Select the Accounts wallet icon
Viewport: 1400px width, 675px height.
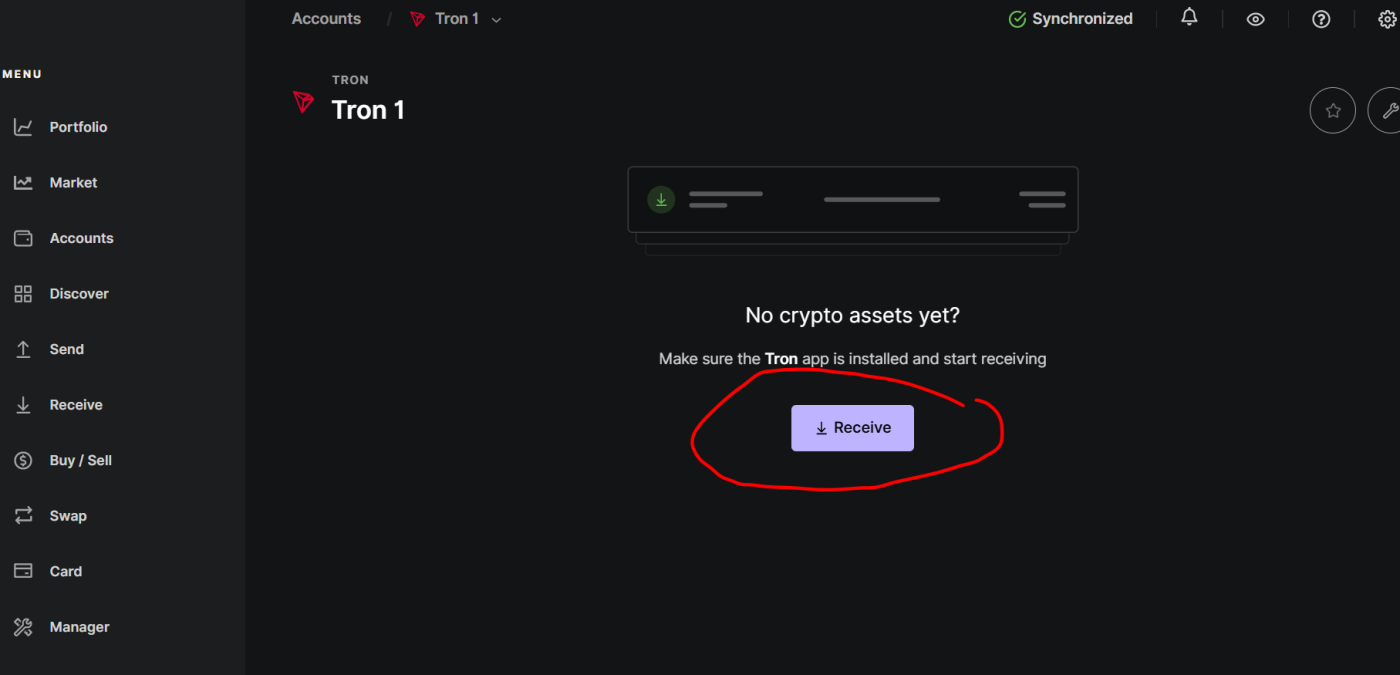click(x=22, y=238)
